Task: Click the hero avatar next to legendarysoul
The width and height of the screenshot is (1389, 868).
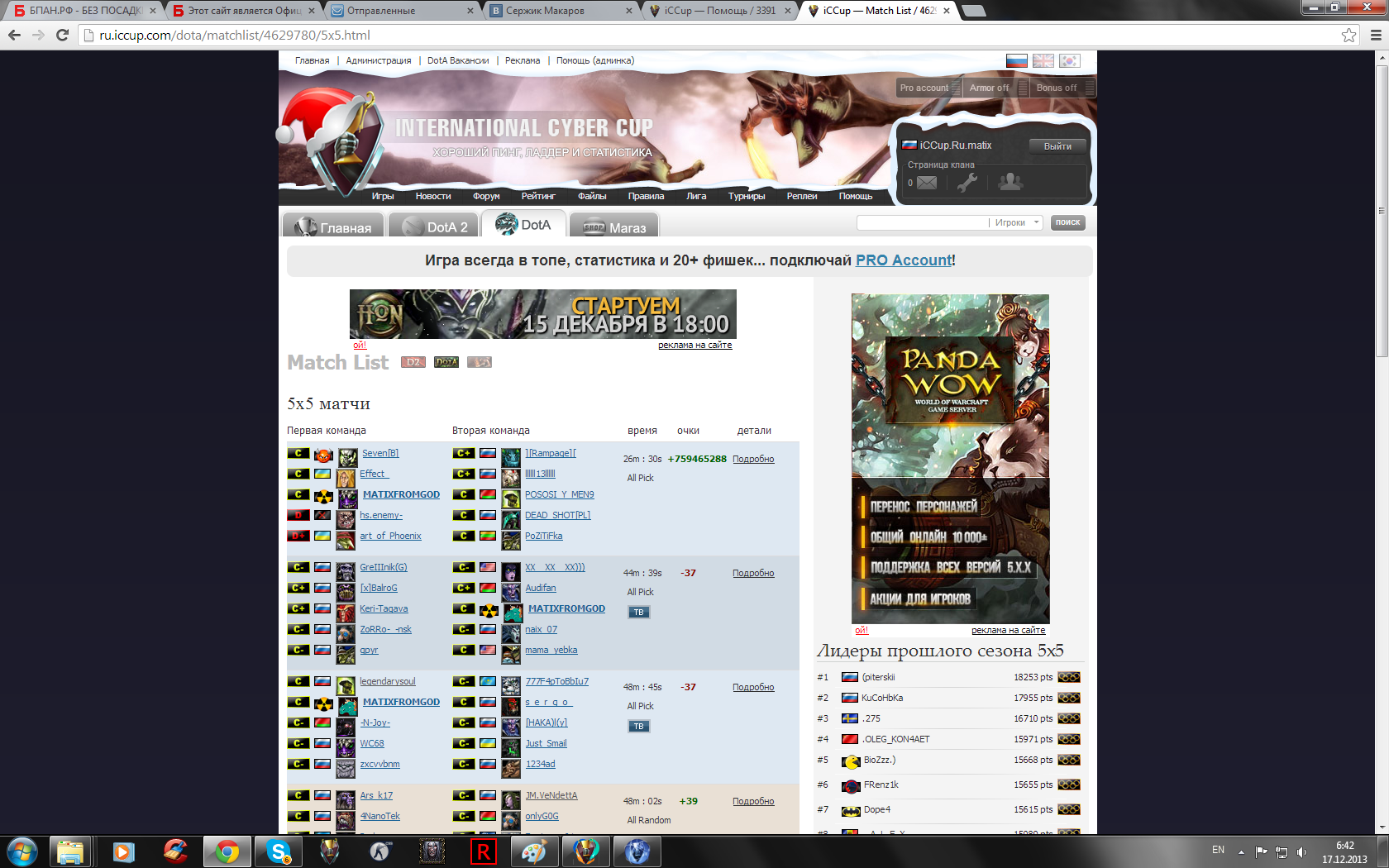Action: [346, 684]
